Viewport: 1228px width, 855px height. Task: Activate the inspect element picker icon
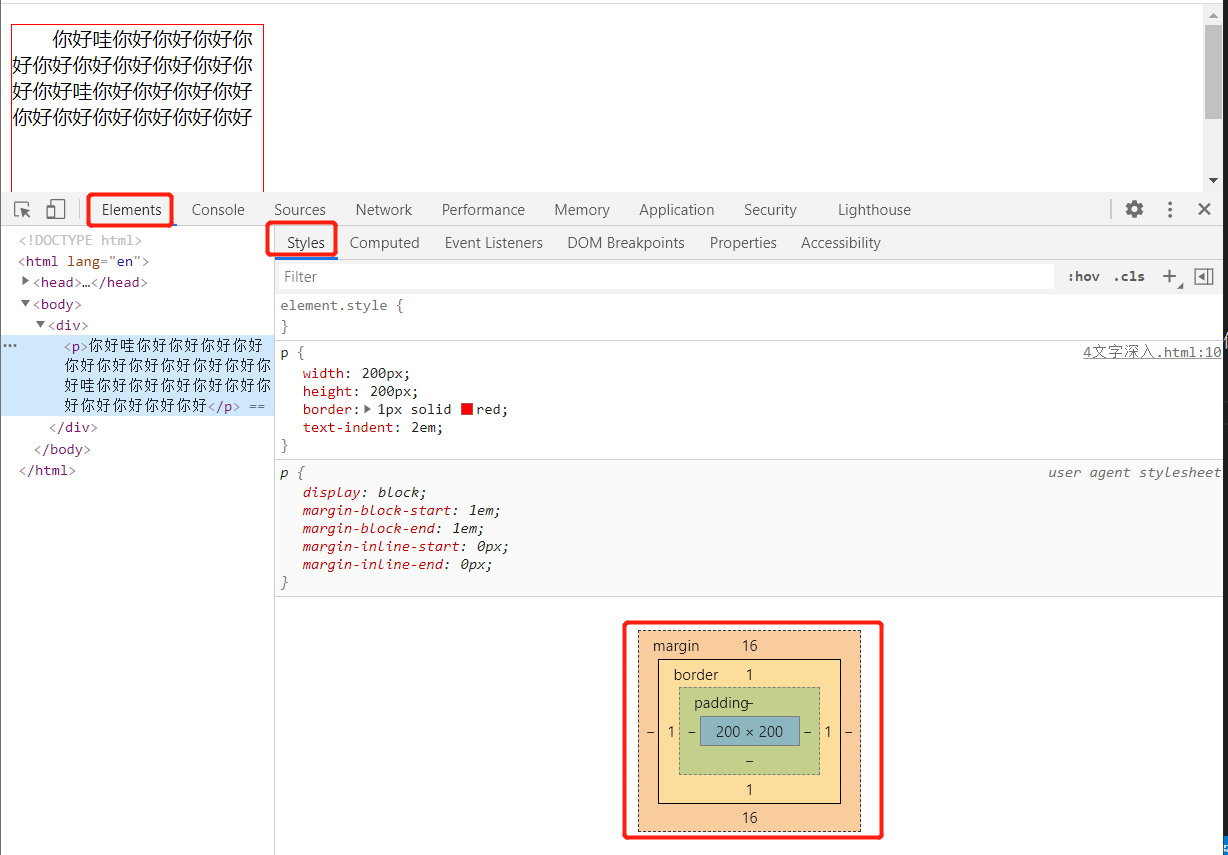point(23,210)
